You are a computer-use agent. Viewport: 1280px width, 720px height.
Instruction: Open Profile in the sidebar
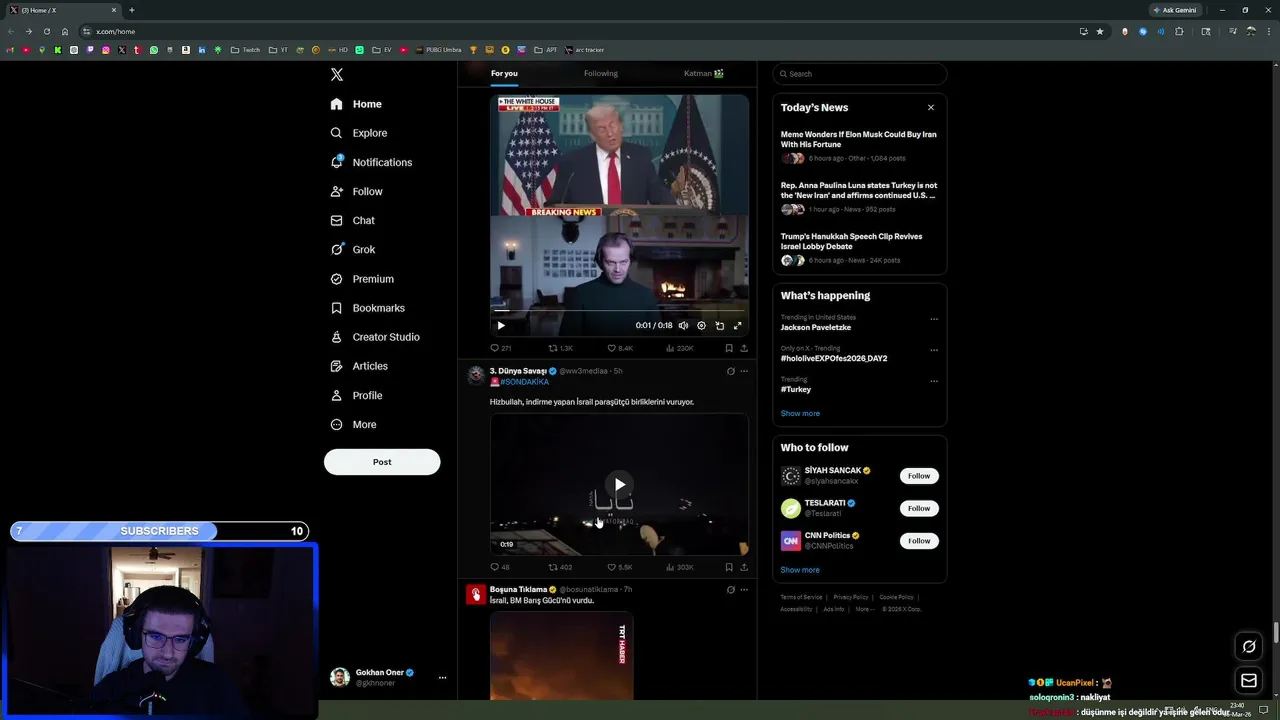coord(356,395)
